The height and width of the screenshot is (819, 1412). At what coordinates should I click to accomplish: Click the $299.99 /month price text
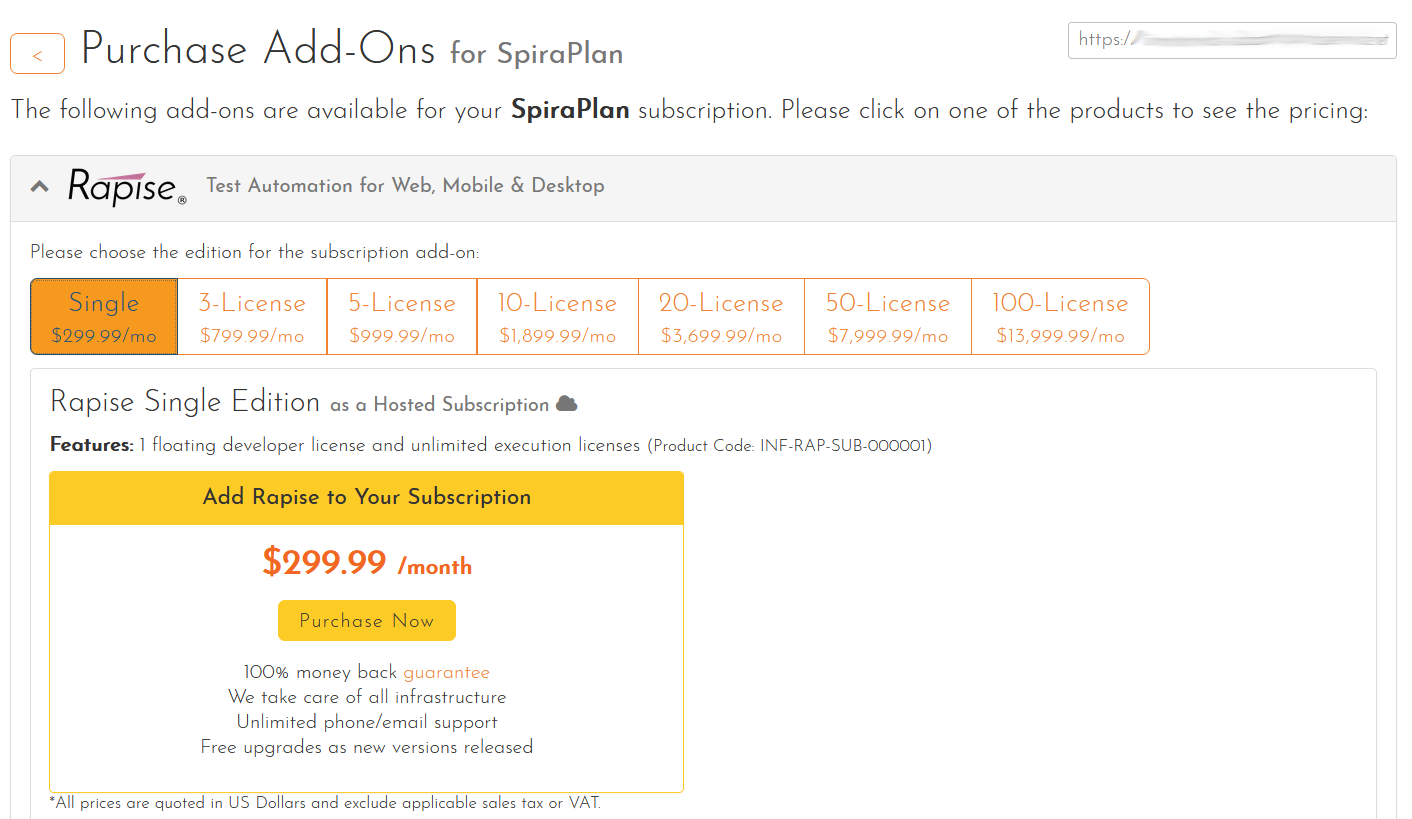coord(366,563)
